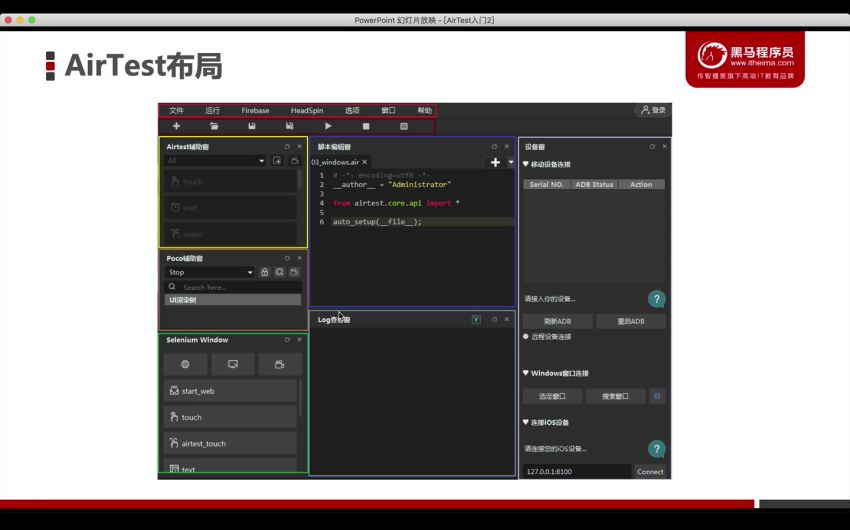Open editor tab list dropdown arrow

click(x=511, y=162)
